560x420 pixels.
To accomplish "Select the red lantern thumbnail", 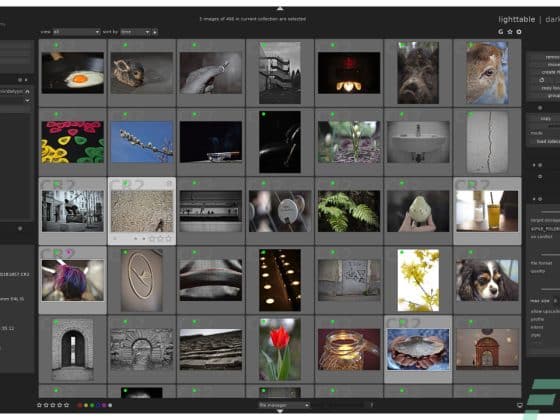I will click(349, 73).
